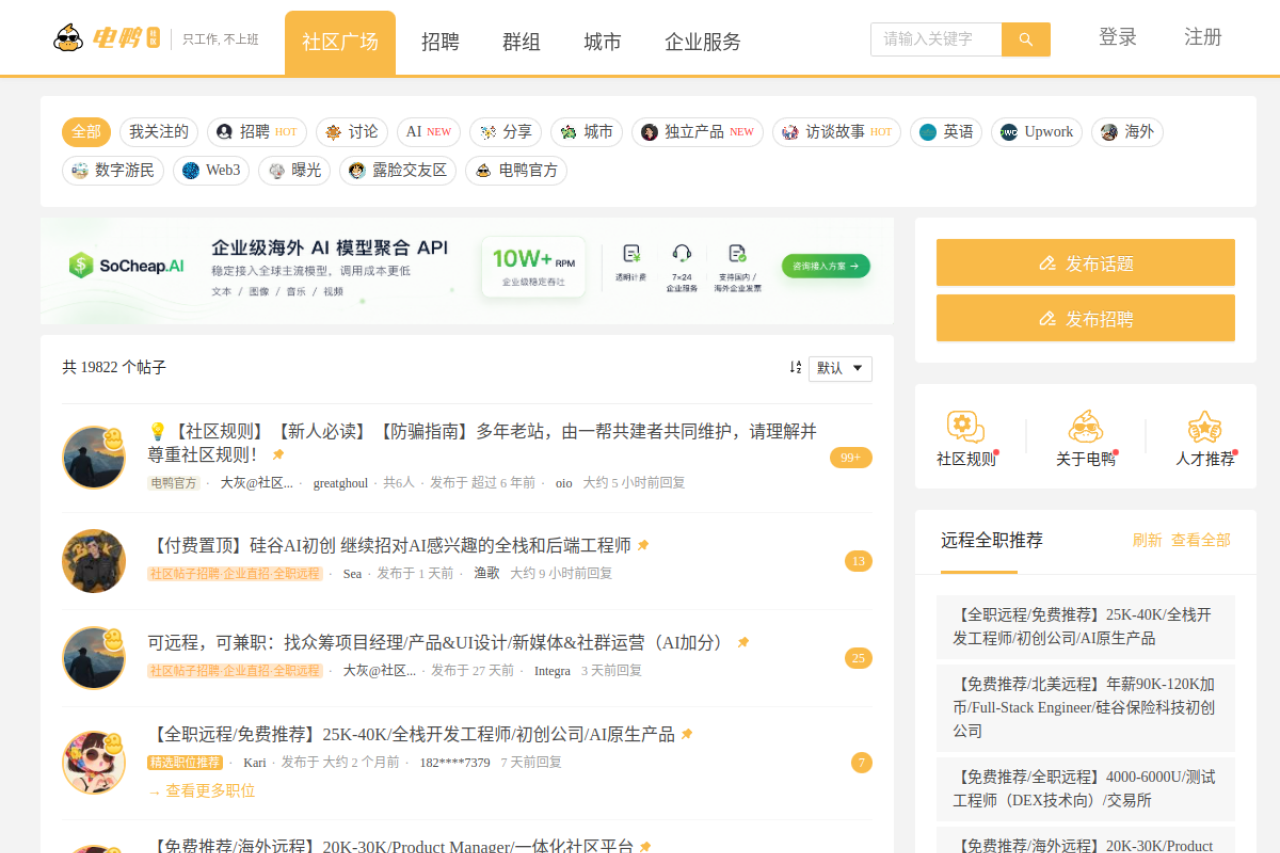Select the 城市 category tag
Image resolution: width=1280 pixels, height=853 pixels.
(x=587, y=132)
